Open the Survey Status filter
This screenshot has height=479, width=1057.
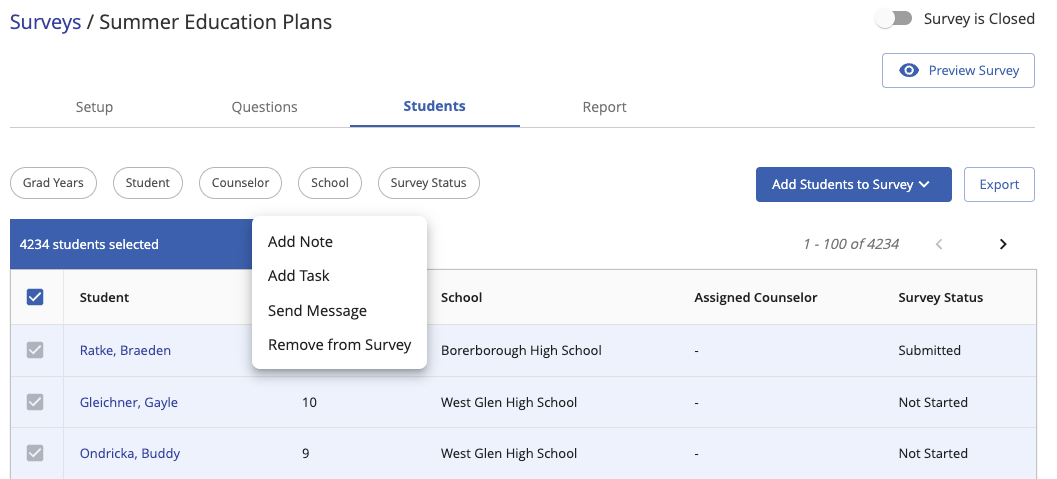pos(428,183)
